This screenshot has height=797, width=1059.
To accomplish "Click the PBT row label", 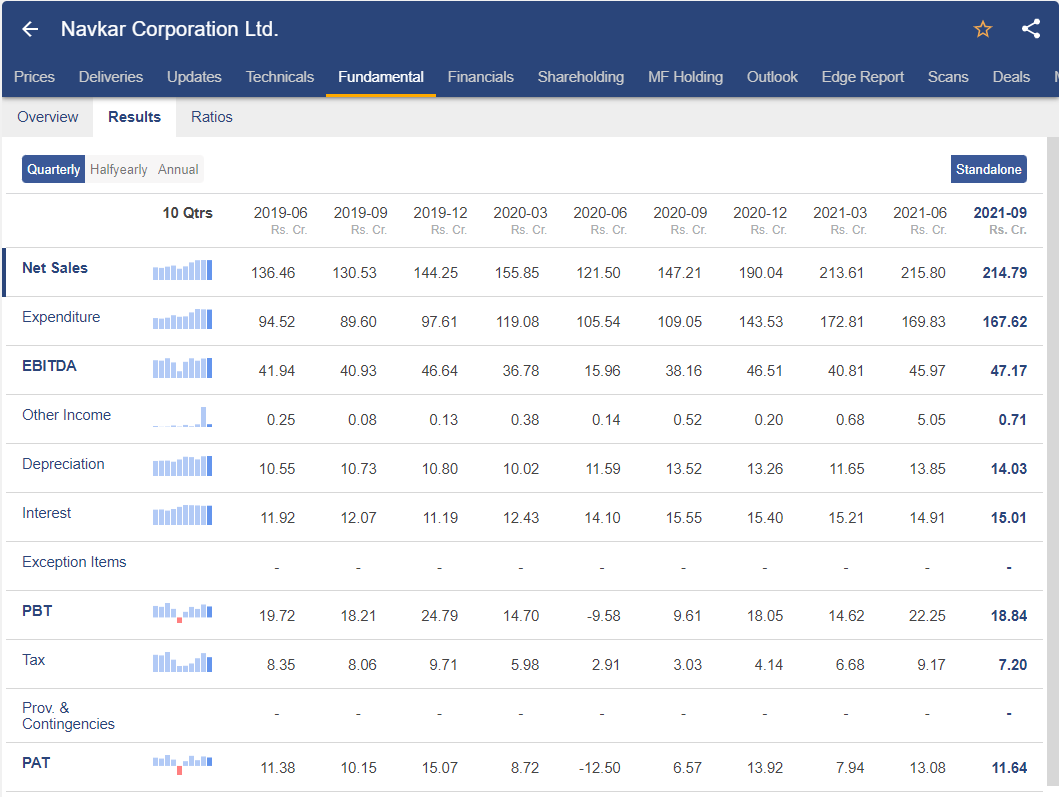I will 37,611.
